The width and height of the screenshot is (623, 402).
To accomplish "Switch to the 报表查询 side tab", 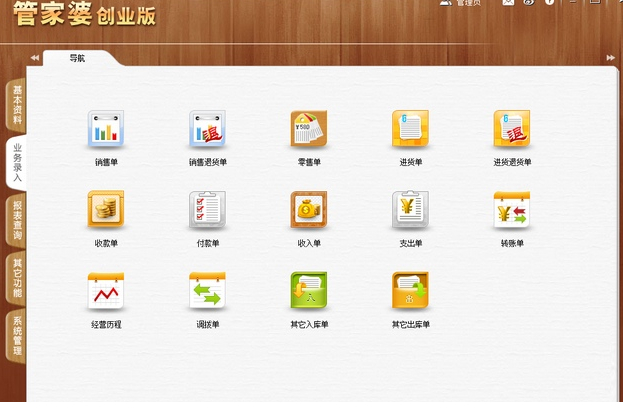I will pyautogui.click(x=16, y=220).
